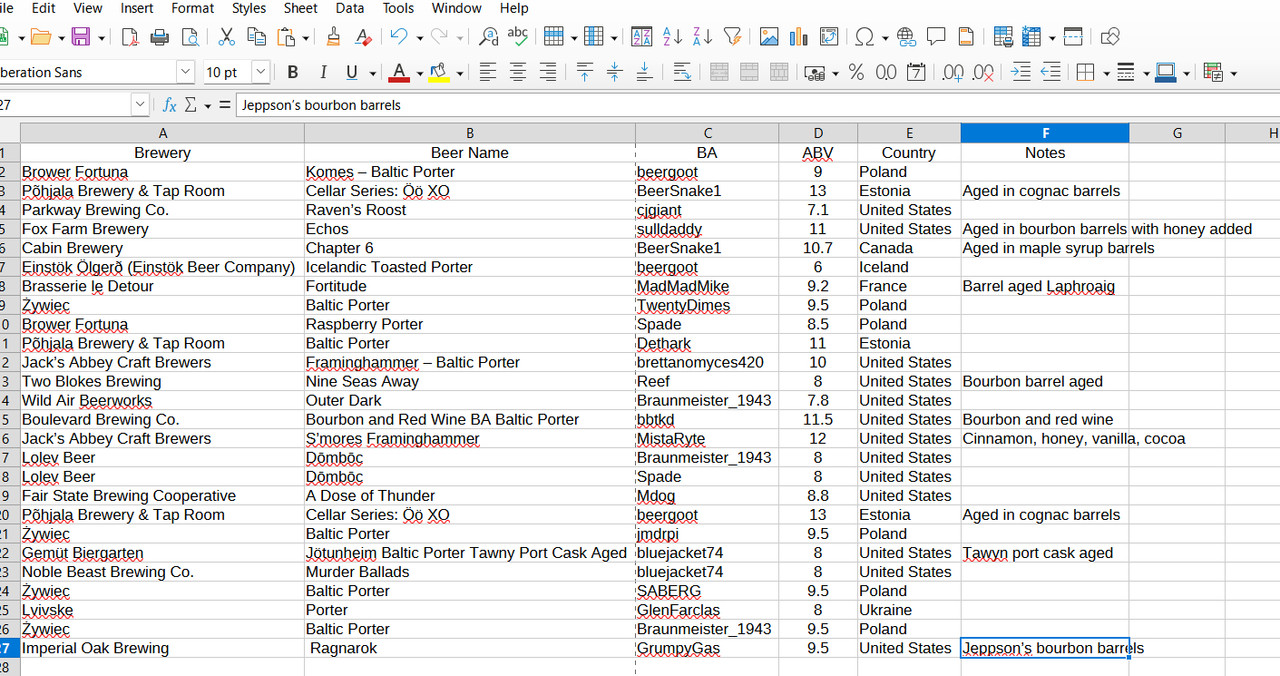Open Headers and Footers icon
This screenshot has height=676, width=1280.
pos(967,37)
